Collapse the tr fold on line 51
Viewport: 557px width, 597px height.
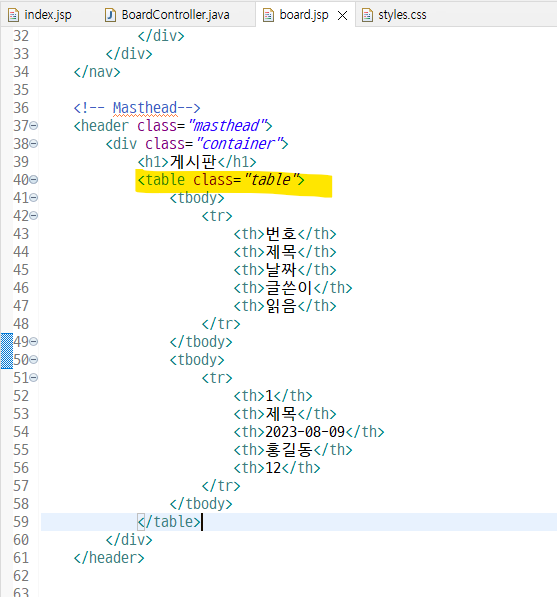point(34,377)
